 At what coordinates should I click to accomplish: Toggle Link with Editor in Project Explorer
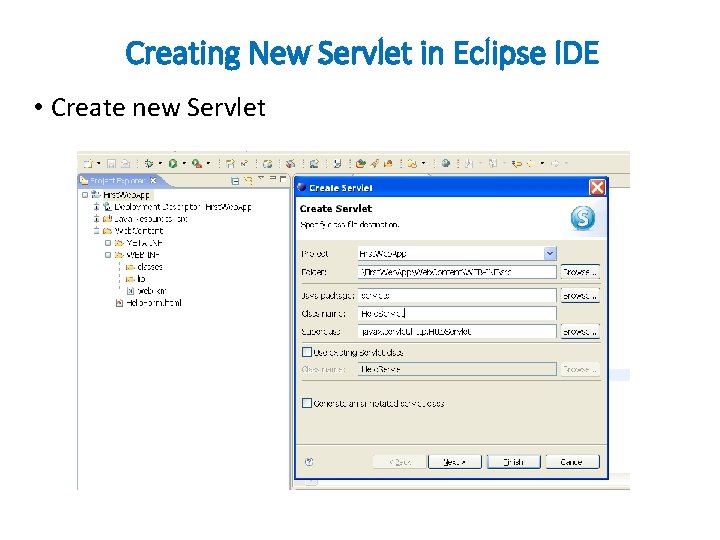(x=248, y=180)
